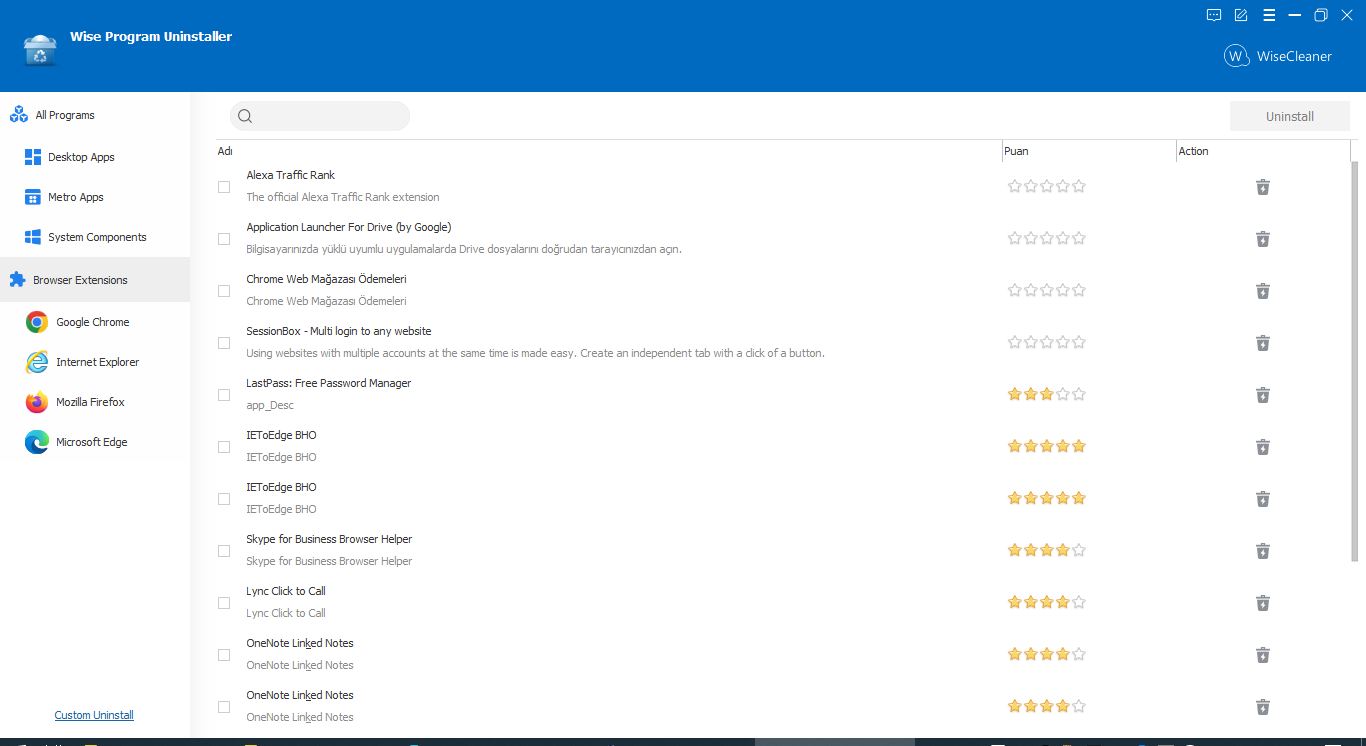Select 'LastPass: Free Password Manager' name
This screenshot has height=746, width=1366.
329,383
